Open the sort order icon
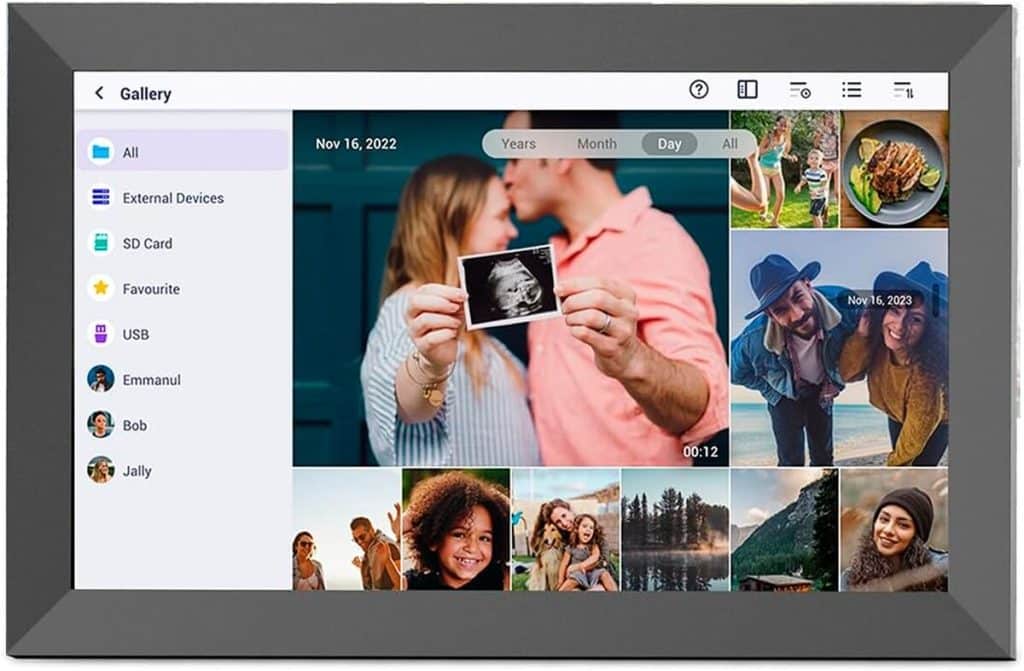The width and height of the screenshot is (1024, 671). (x=903, y=89)
